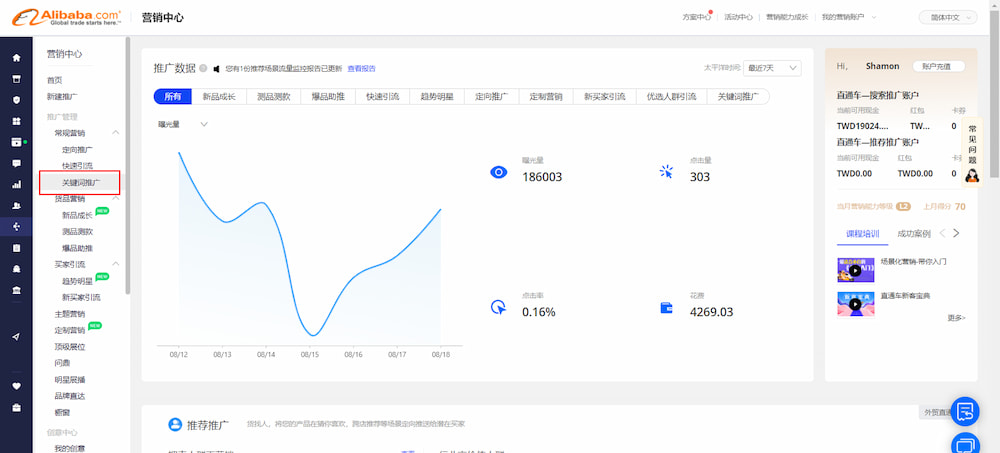Open the chat bubble icon in sidebar
The height and width of the screenshot is (453, 1000).
17,163
